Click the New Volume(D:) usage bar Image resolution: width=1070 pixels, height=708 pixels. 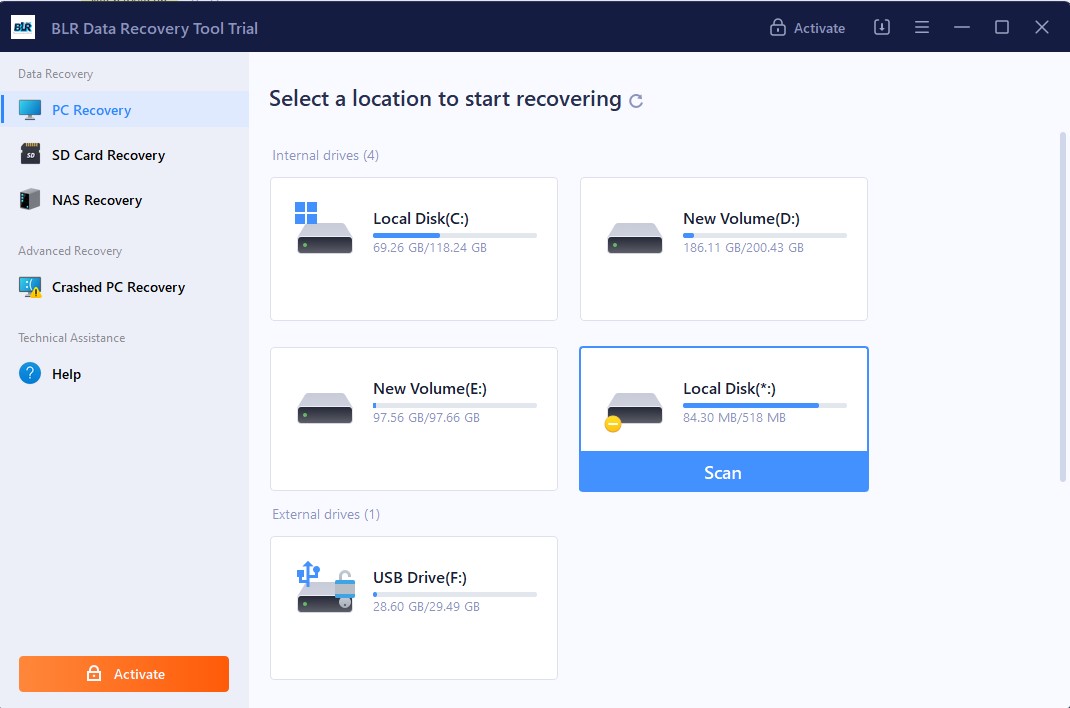[x=764, y=235]
